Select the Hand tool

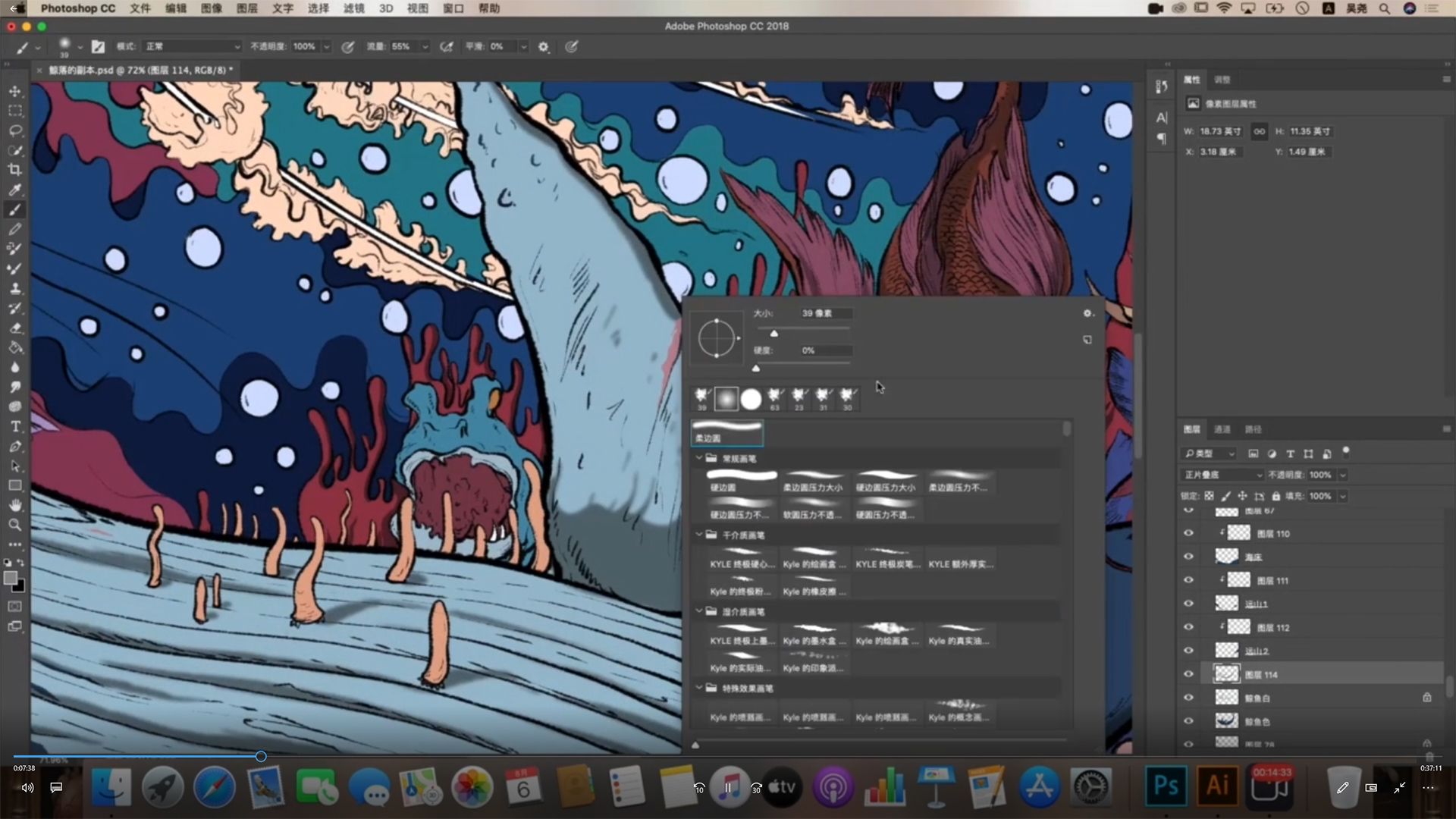click(x=15, y=505)
